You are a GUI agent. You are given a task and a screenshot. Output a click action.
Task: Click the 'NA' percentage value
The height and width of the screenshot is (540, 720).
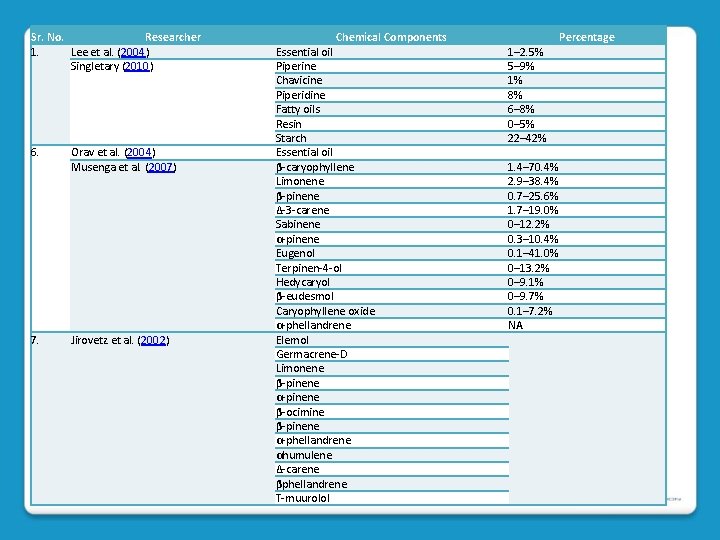pos(515,326)
